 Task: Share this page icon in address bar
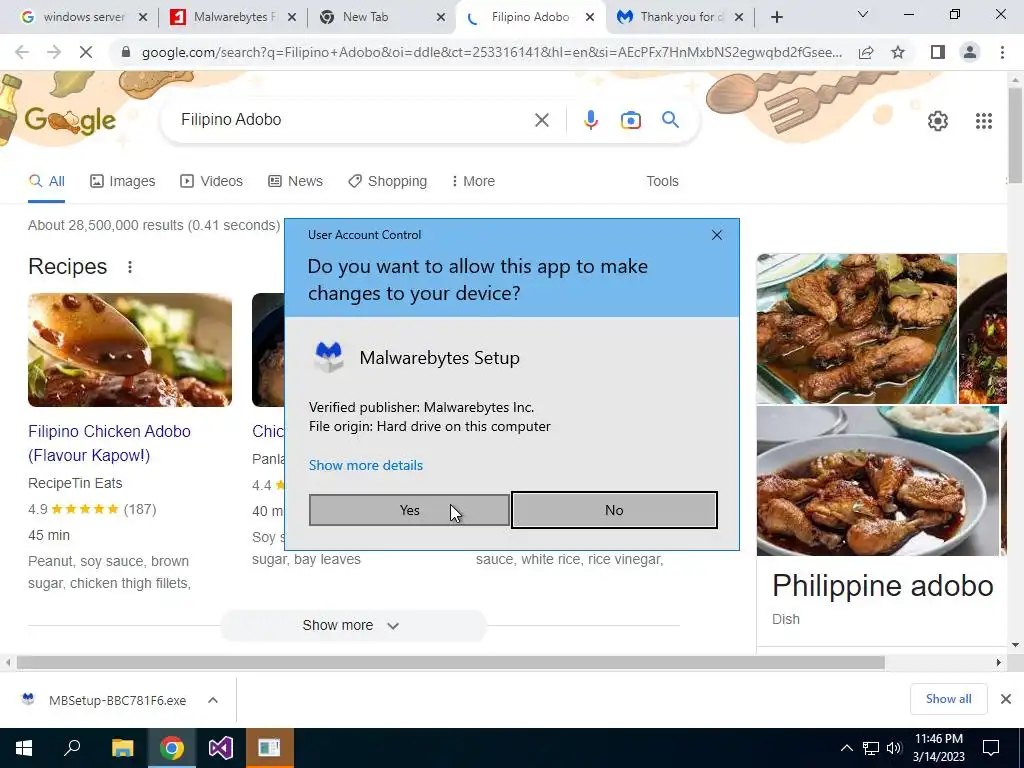click(x=866, y=52)
